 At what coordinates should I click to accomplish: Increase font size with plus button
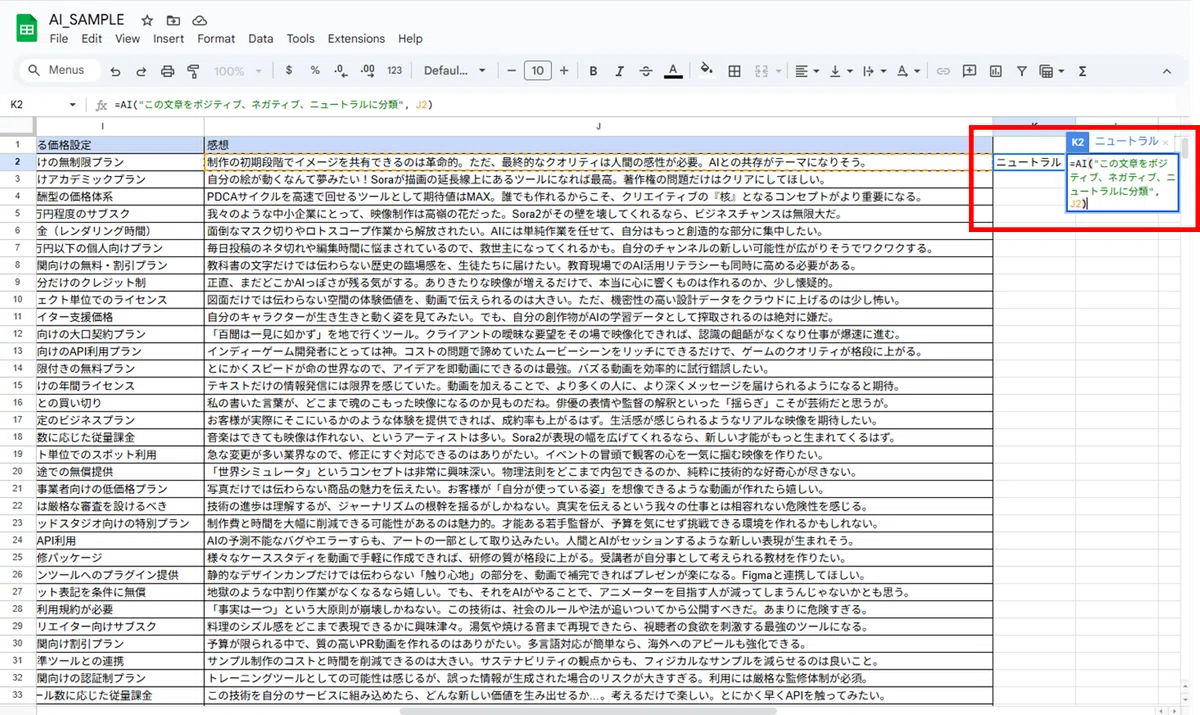pos(564,71)
